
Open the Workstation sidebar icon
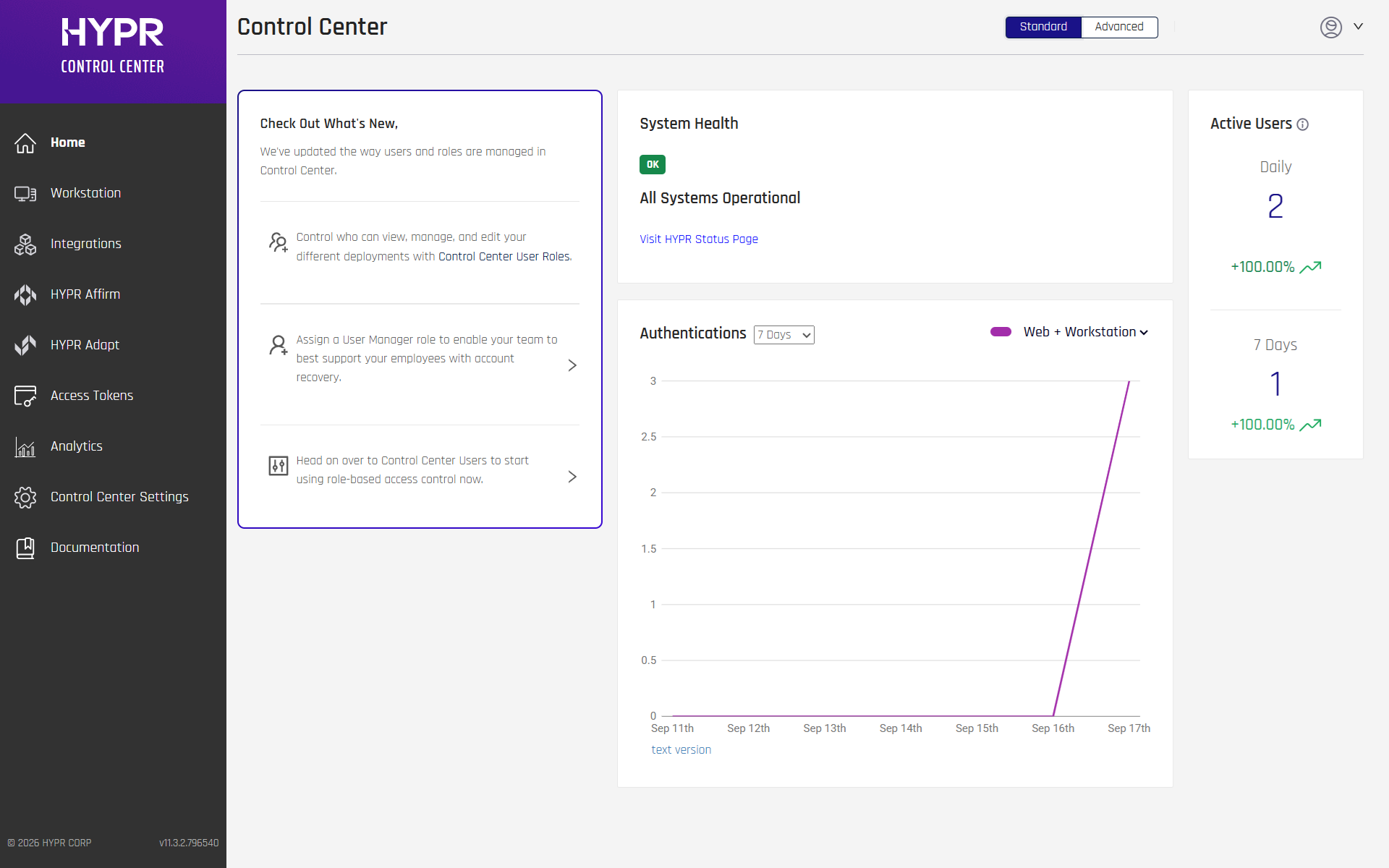[25, 194]
